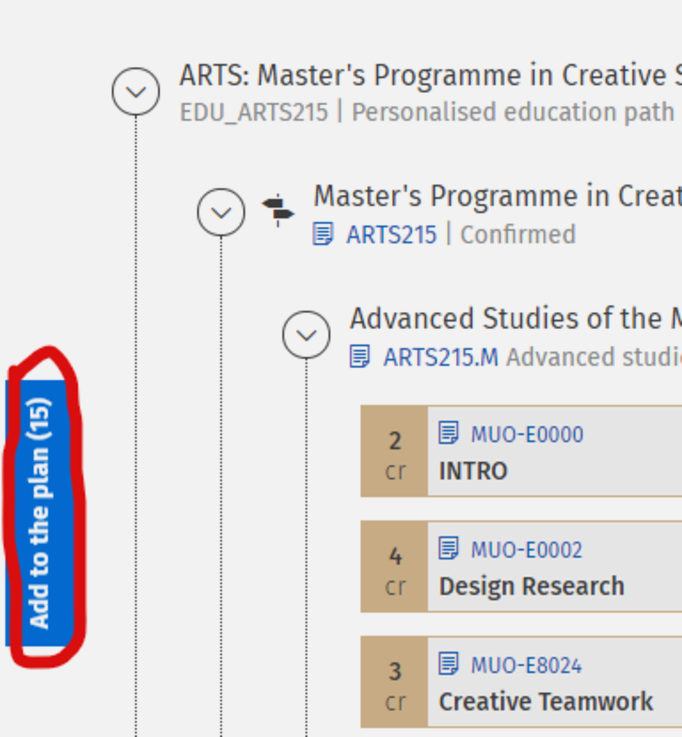Viewport: 682px width, 737px height.
Task: Select the Creative Teamwork course title
Action: 545,702
